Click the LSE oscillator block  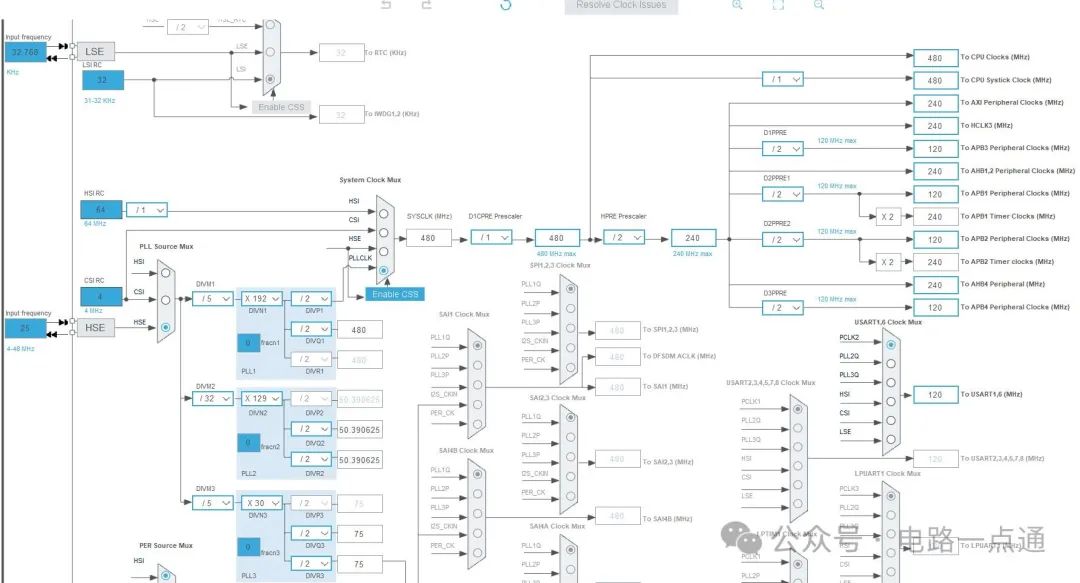tap(94, 52)
